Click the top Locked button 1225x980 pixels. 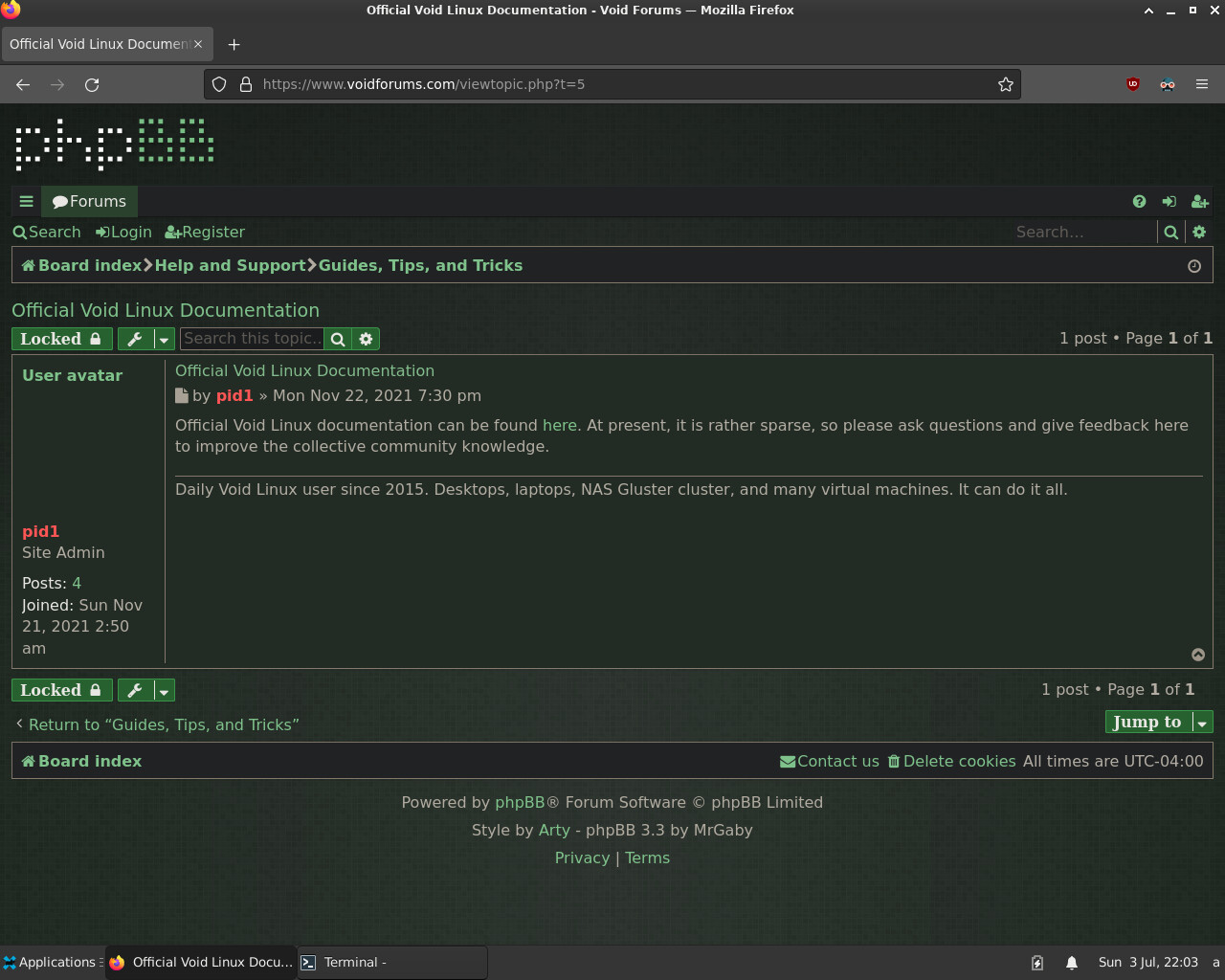[x=62, y=339]
